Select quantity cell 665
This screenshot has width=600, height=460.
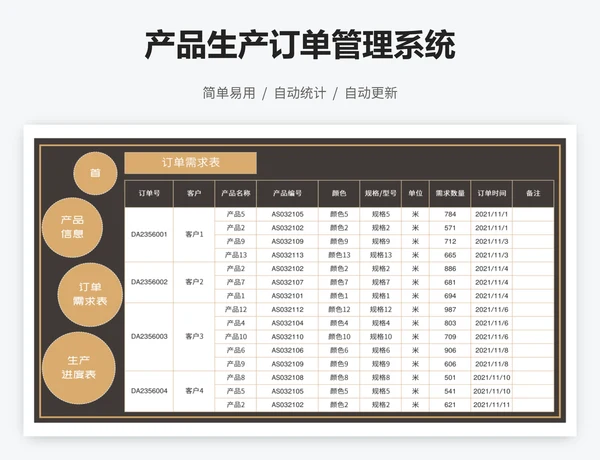click(x=450, y=255)
